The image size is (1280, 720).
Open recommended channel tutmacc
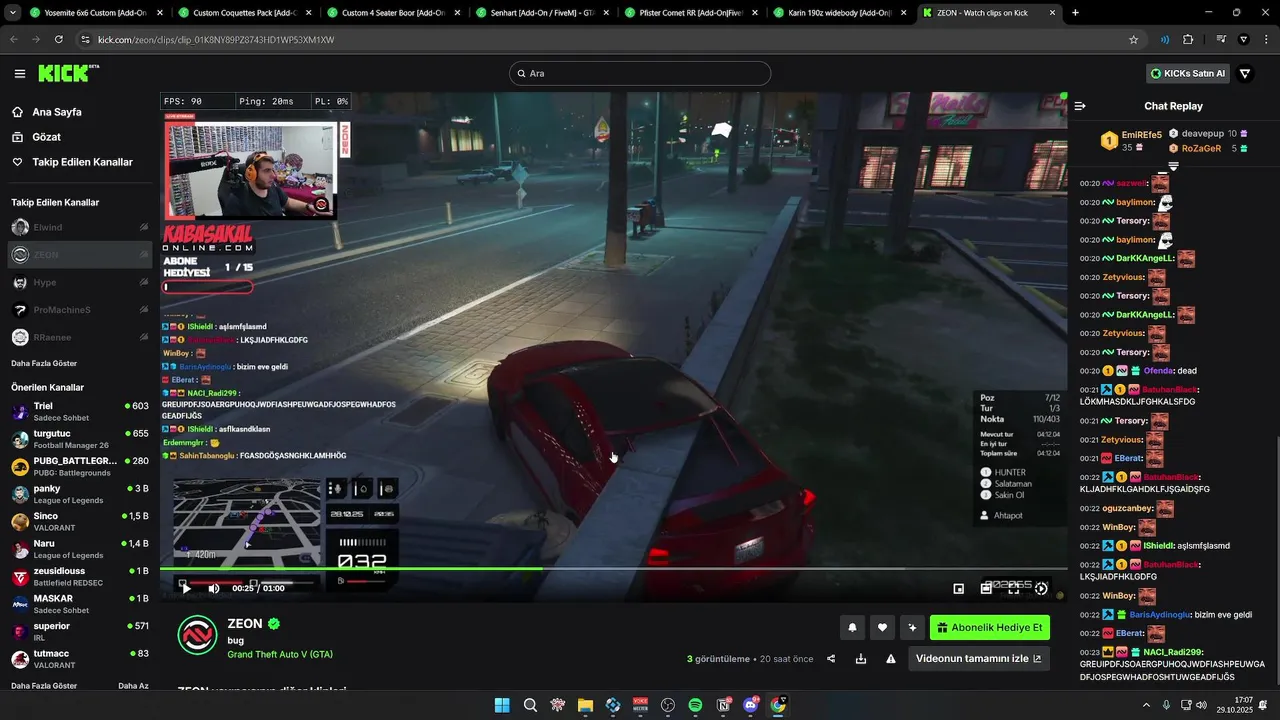(80, 658)
